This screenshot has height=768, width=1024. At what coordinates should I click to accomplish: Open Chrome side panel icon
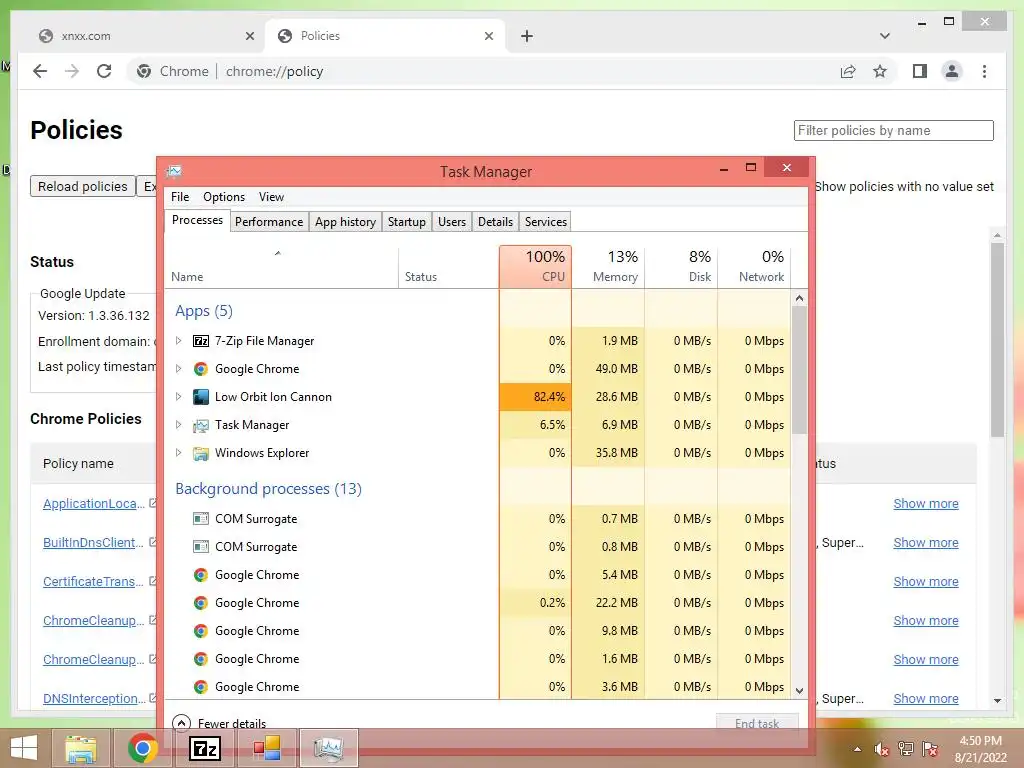coord(920,71)
